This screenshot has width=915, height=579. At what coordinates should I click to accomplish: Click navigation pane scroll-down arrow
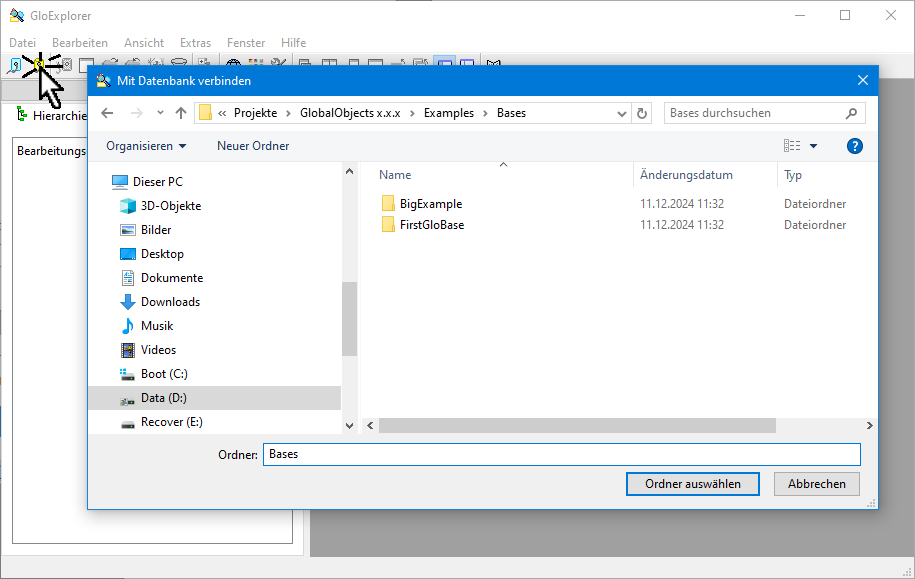(350, 425)
